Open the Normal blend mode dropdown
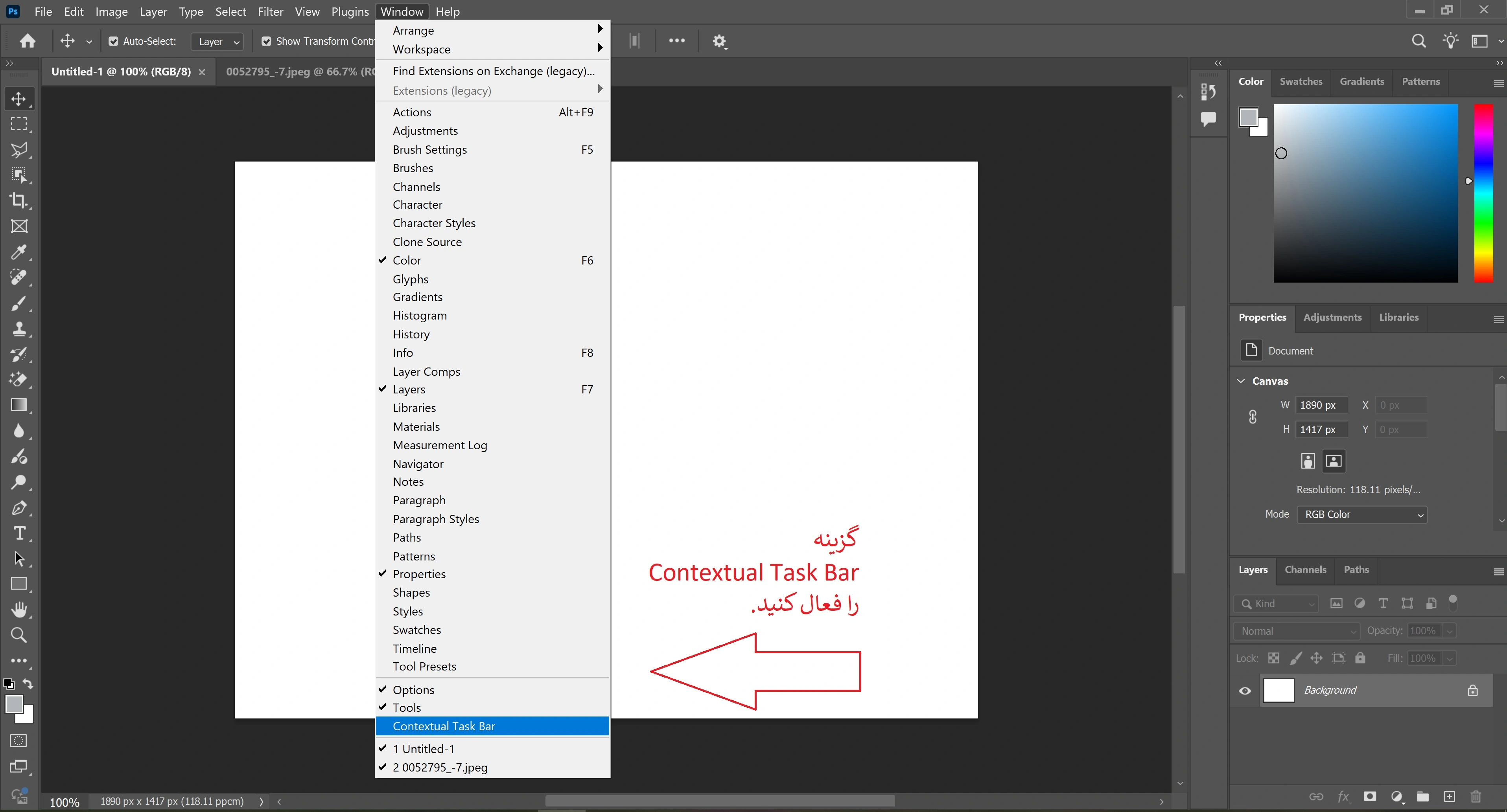The image size is (1507, 812). (x=1296, y=631)
